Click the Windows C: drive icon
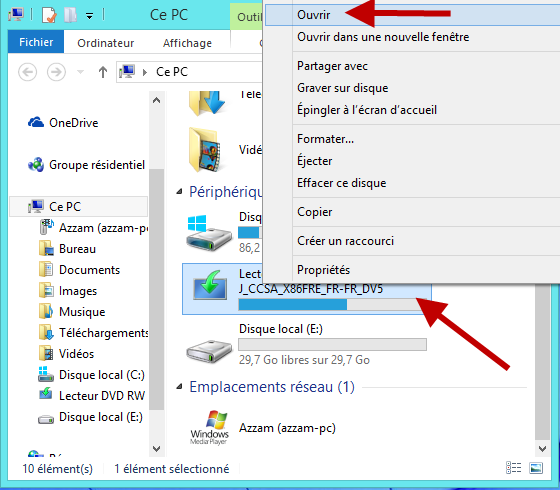Image resolution: width=560 pixels, height=490 pixels. [x=208, y=233]
